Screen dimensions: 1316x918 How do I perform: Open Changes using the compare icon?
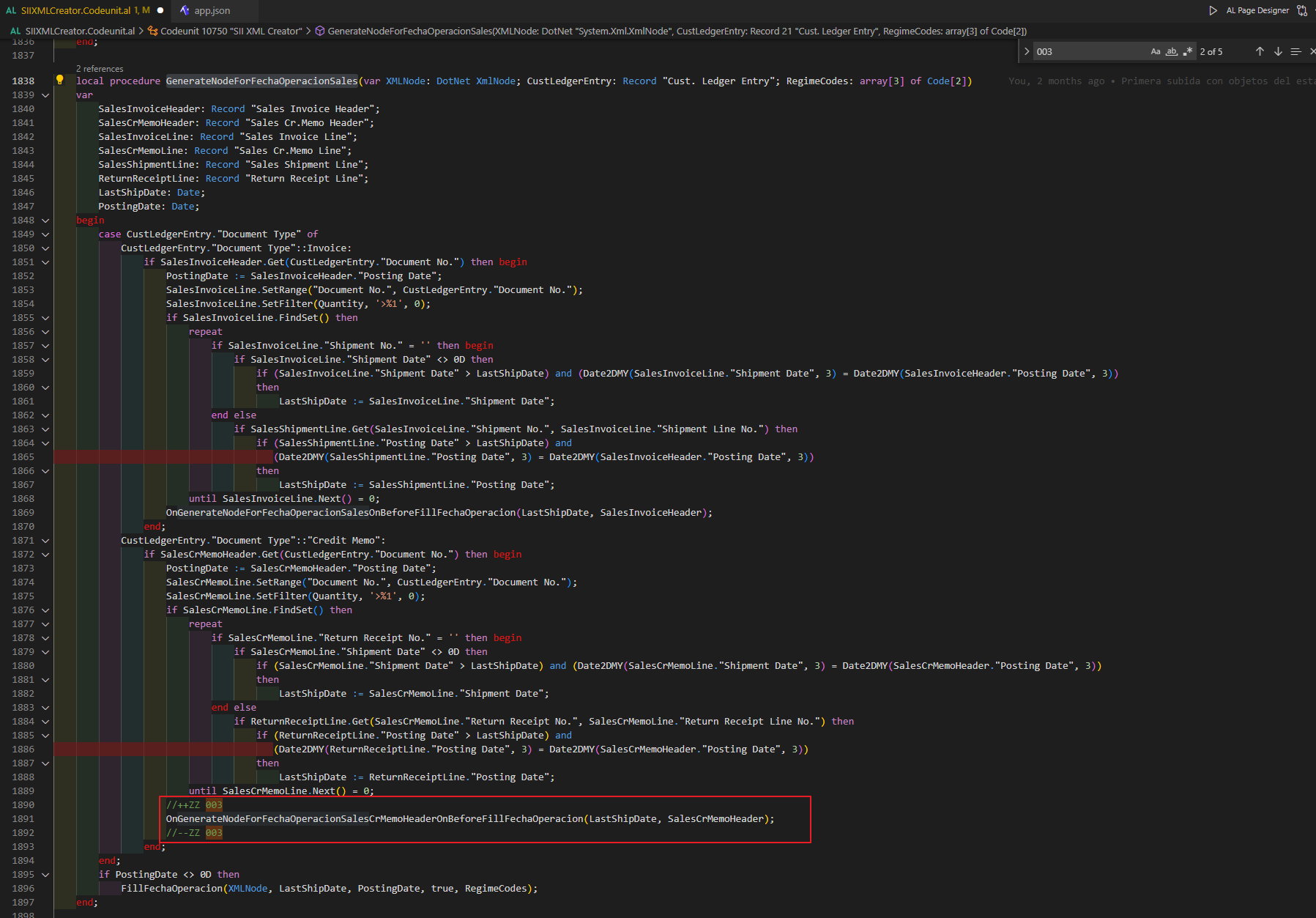pos(1303,10)
